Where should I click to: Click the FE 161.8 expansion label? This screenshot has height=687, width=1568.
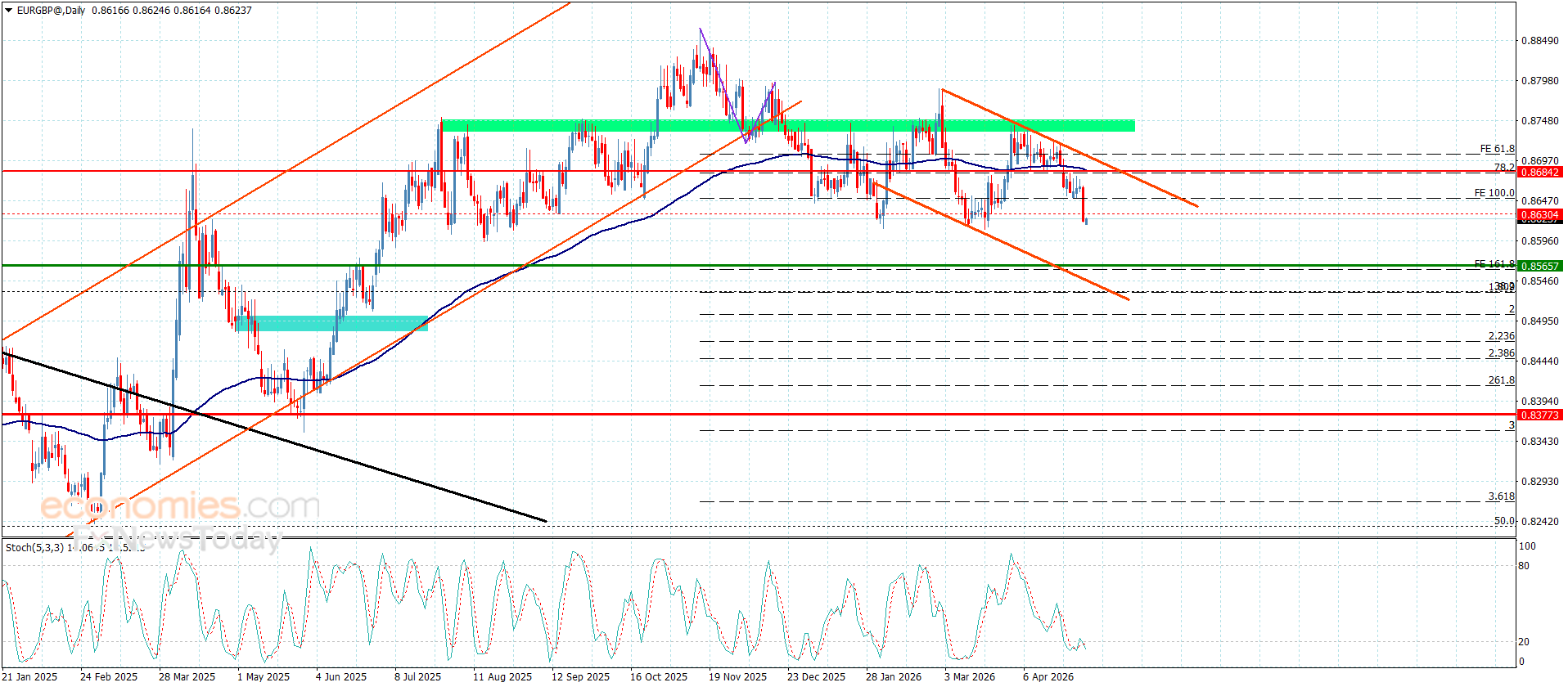coord(1494,264)
